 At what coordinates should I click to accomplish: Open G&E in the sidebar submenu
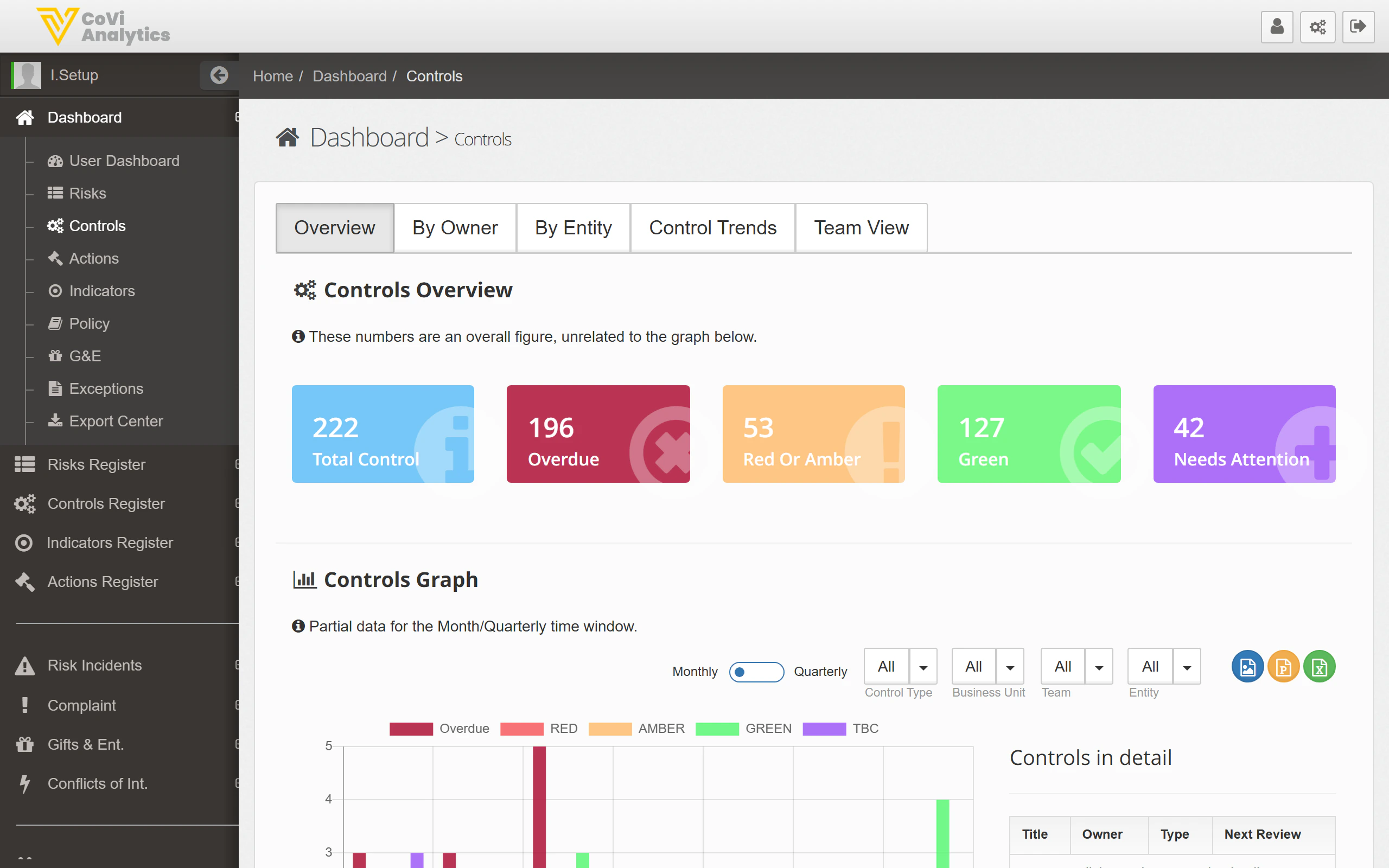coord(75,356)
